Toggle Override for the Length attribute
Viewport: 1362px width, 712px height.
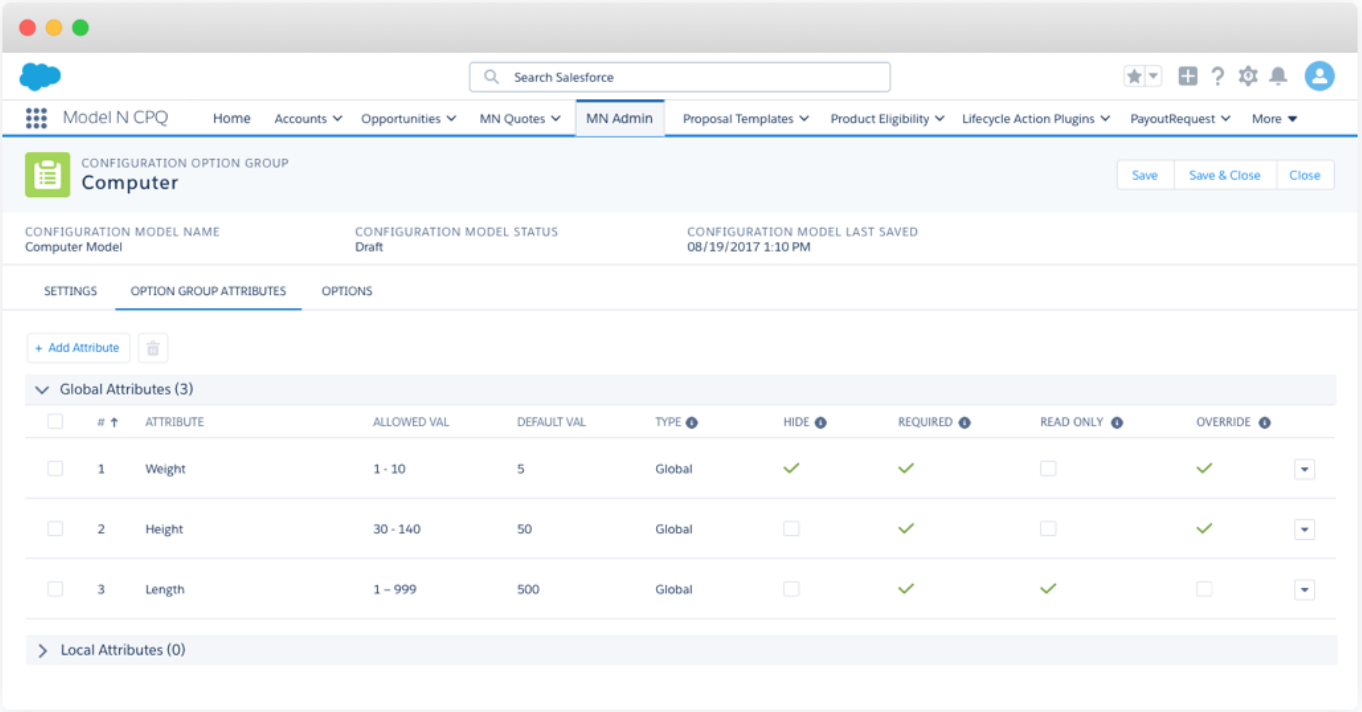click(x=1204, y=589)
